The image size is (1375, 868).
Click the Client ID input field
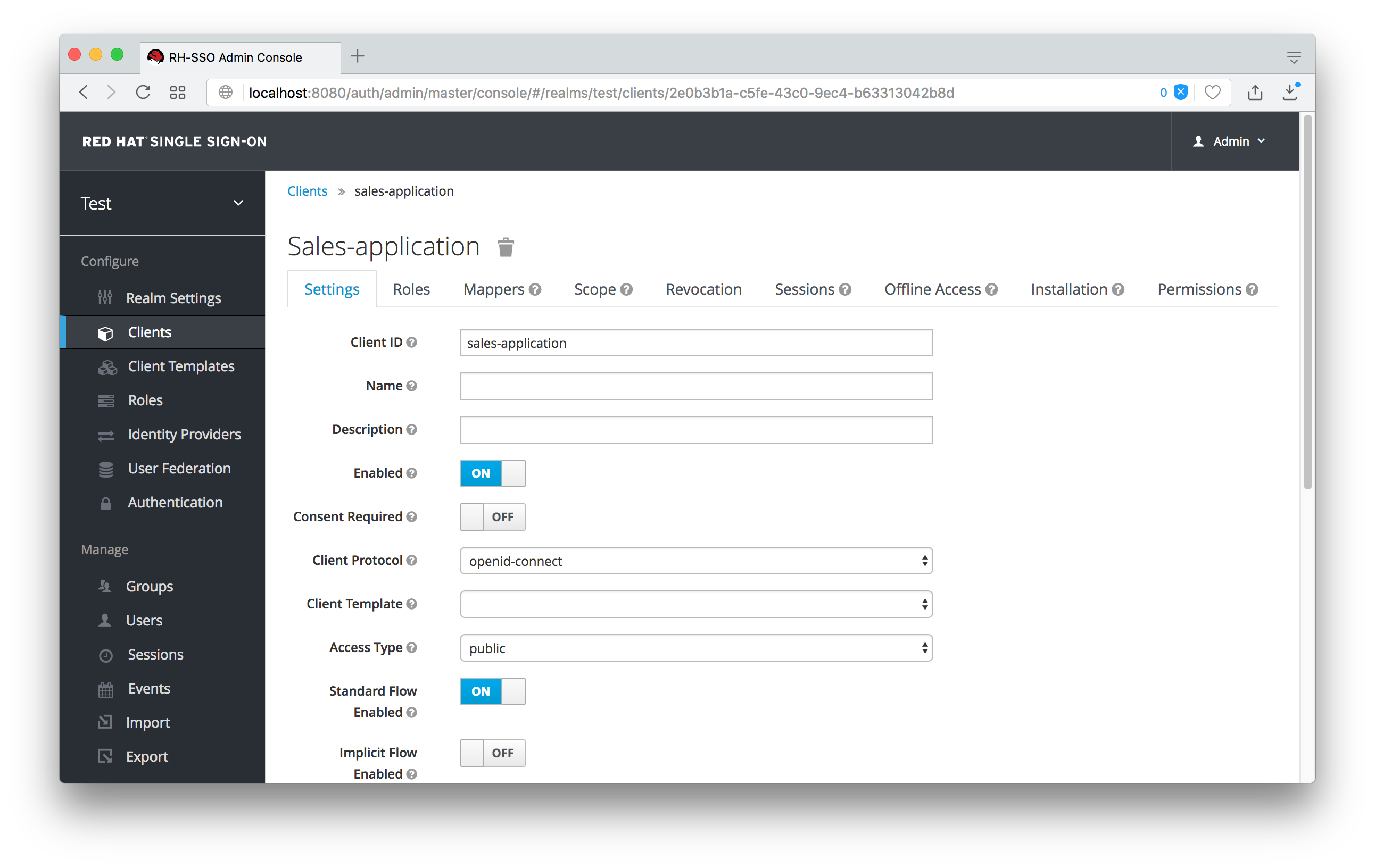click(696, 342)
